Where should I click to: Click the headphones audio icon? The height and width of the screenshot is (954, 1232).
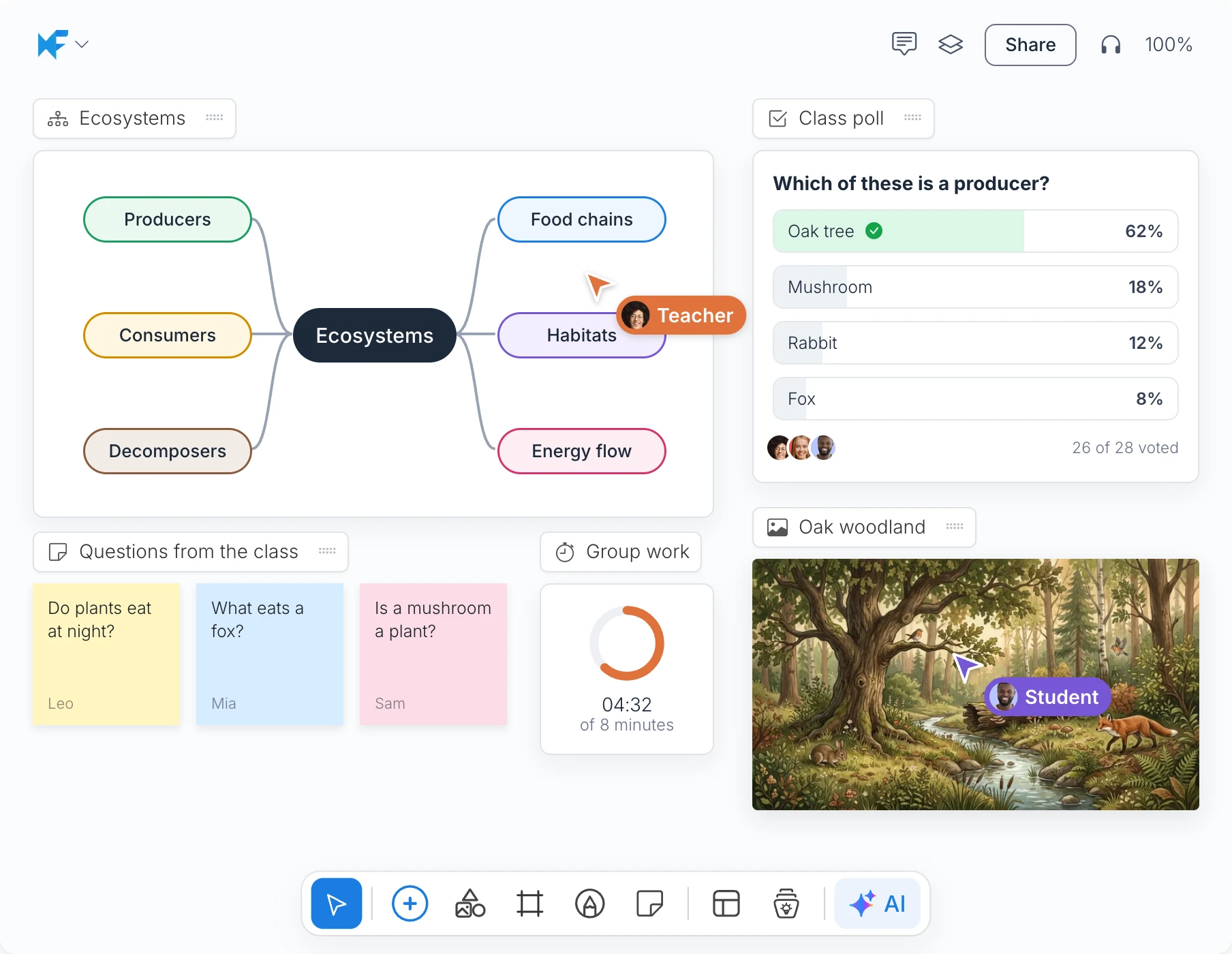tap(1111, 45)
